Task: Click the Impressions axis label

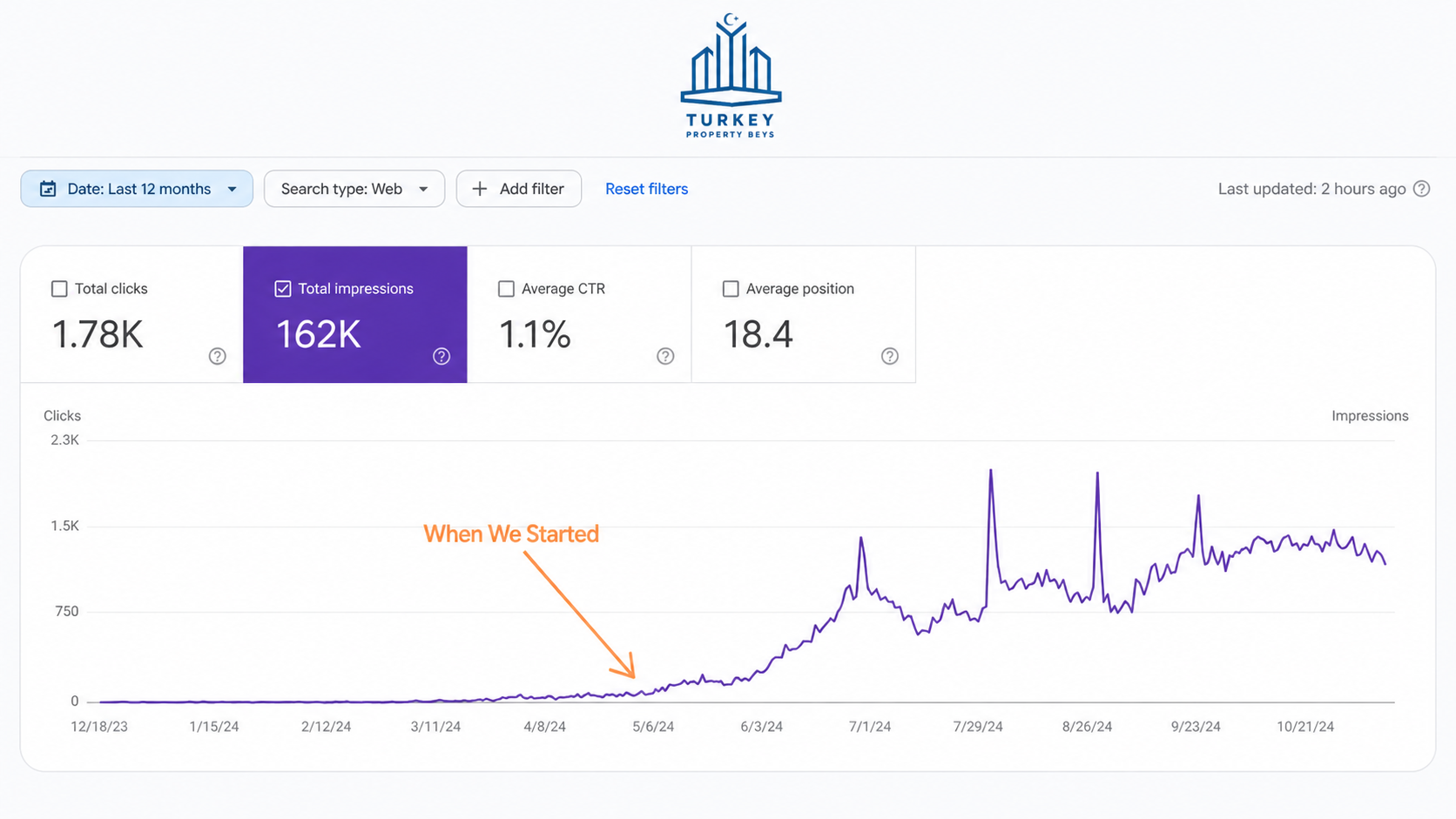Action: (x=1370, y=416)
